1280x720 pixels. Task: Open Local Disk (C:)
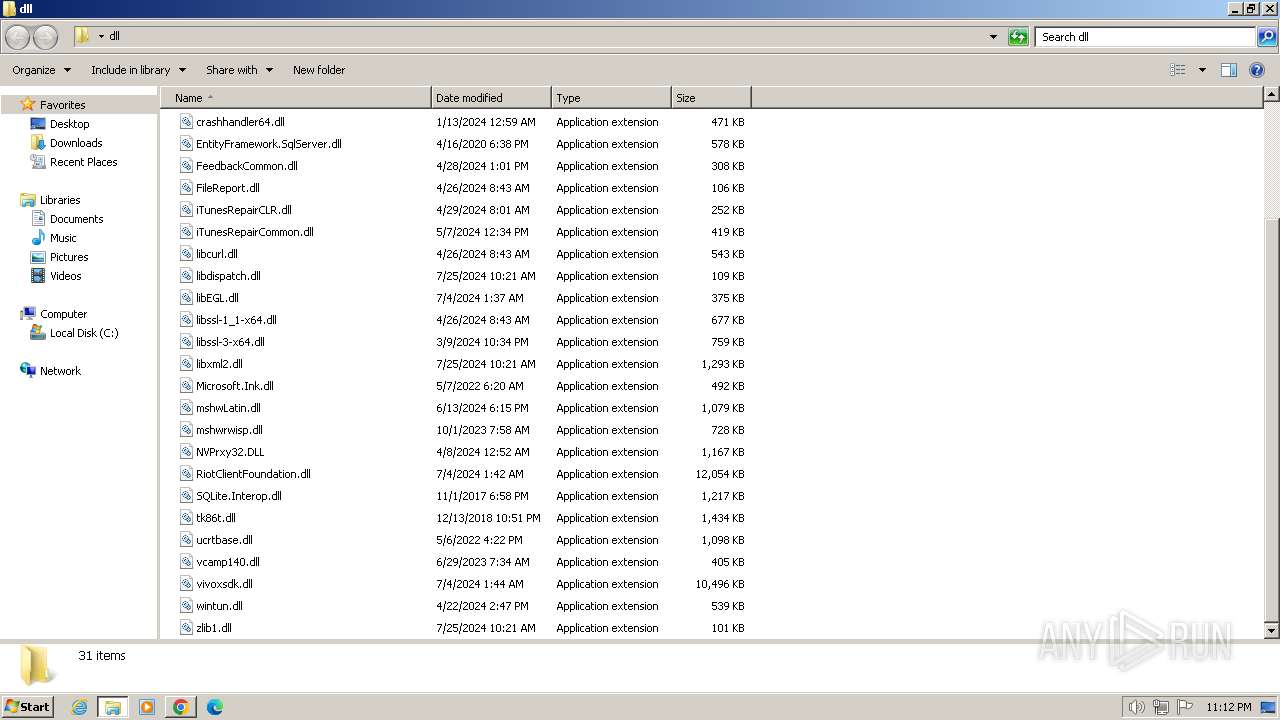(x=84, y=333)
